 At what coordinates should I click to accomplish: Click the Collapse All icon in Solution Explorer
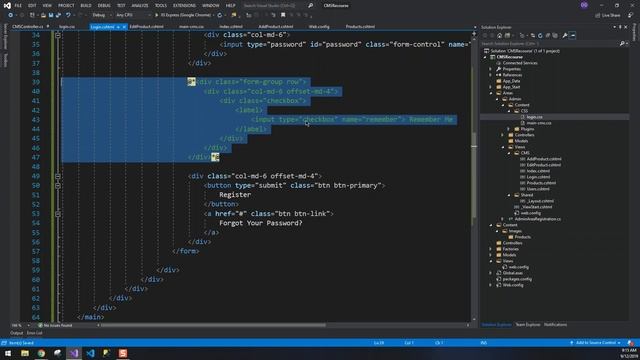click(x=548, y=36)
